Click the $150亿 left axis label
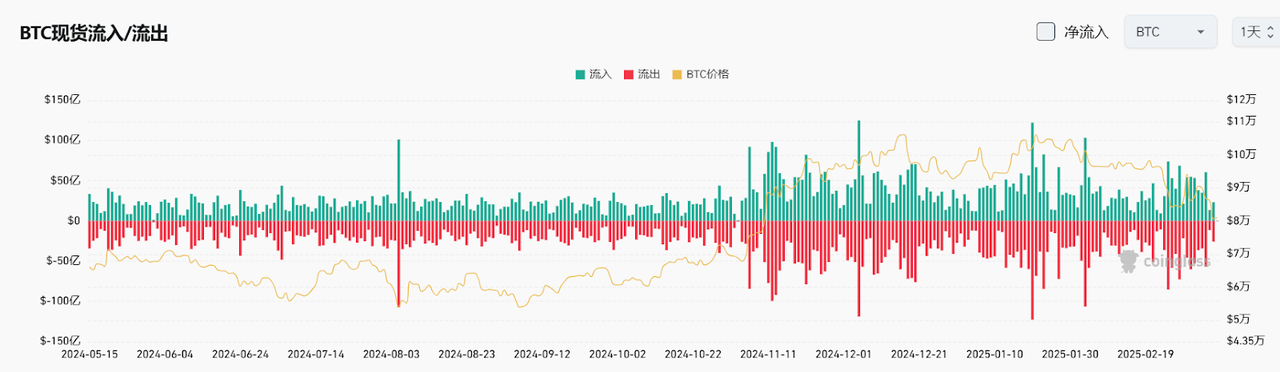Screen dimensions: 1280x372 click(x=62, y=100)
